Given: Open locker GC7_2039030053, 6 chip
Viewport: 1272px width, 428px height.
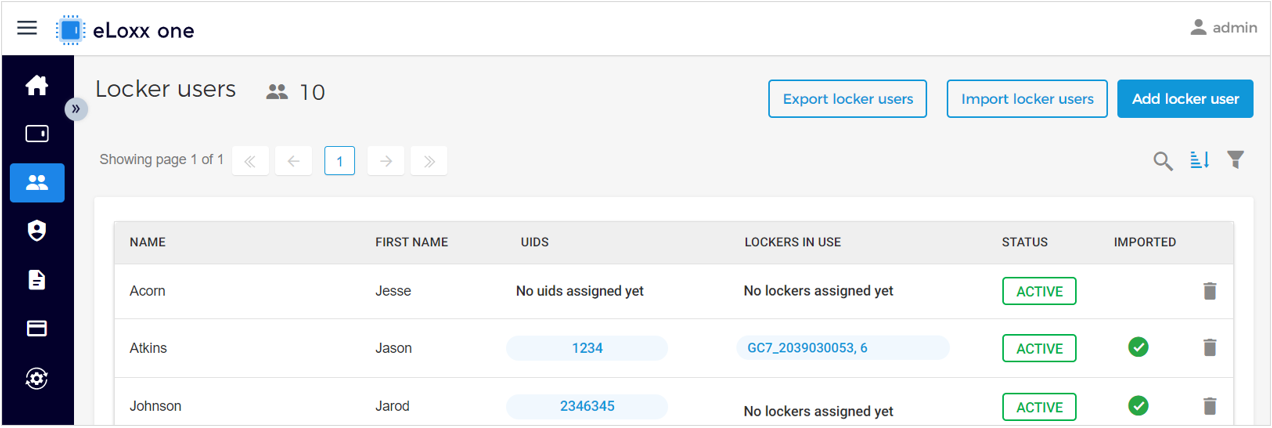Looking at the screenshot, I should (x=842, y=348).
